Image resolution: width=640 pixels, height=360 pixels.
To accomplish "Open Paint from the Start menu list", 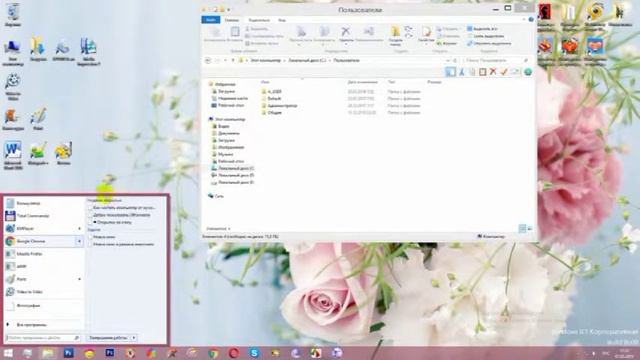I will pyautogui.click(x=41, y=279).
